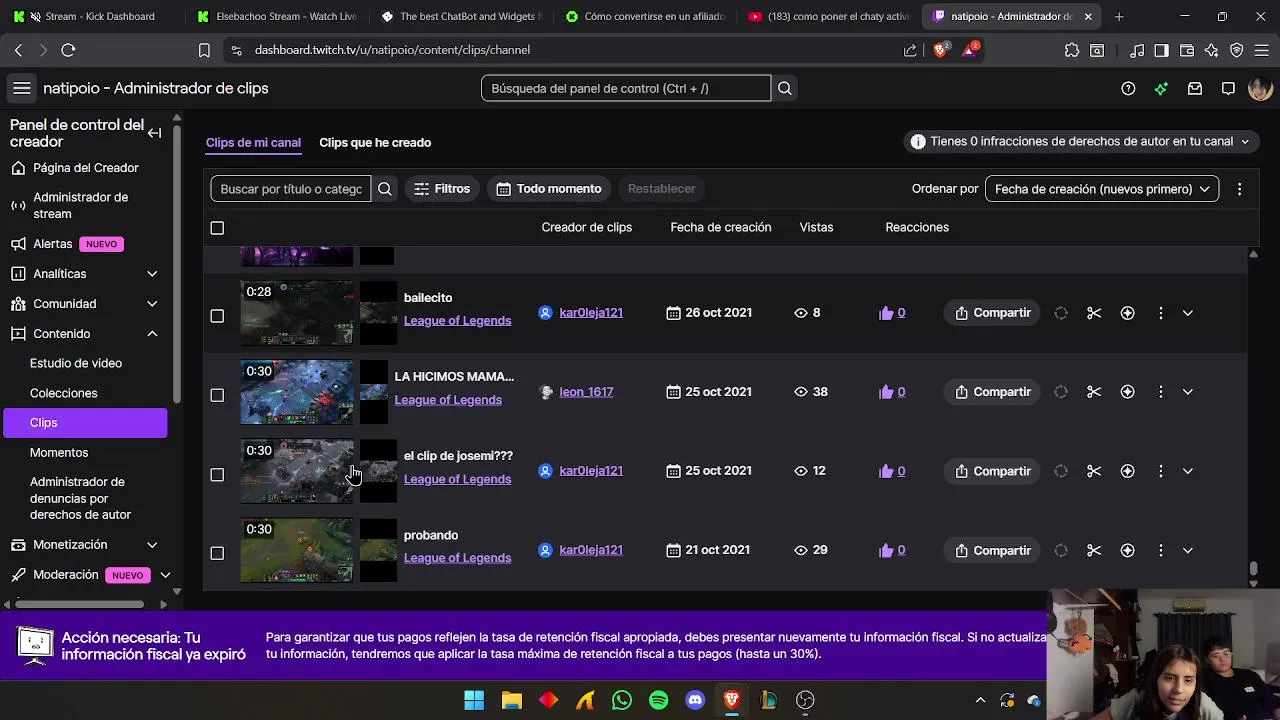The height and width of the screenshot is (720, 1280).
Task: Collapse the creator dashboard sidebar
Action: 154,133
